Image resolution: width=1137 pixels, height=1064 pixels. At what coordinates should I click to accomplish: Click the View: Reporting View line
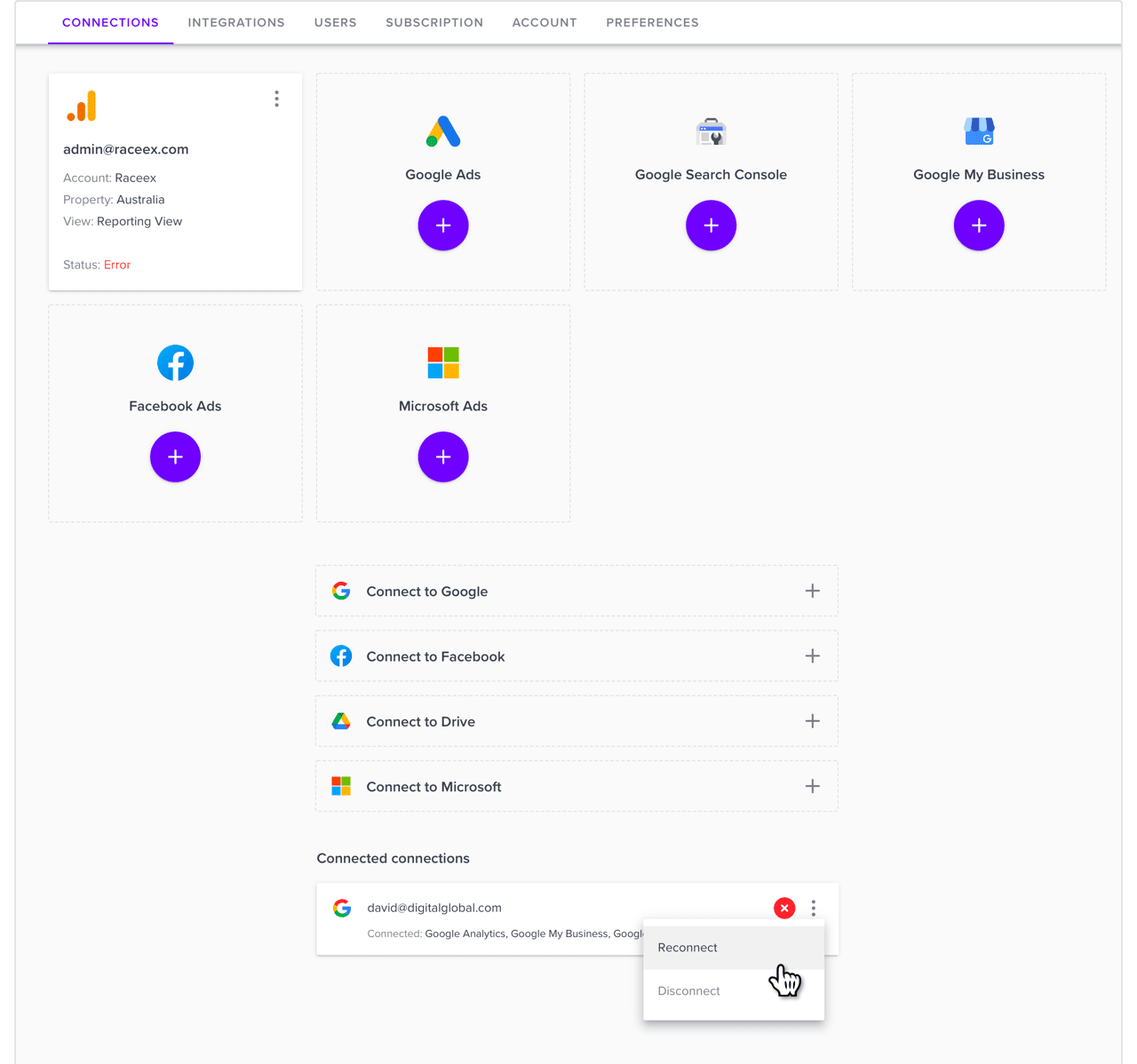point(123,221)
